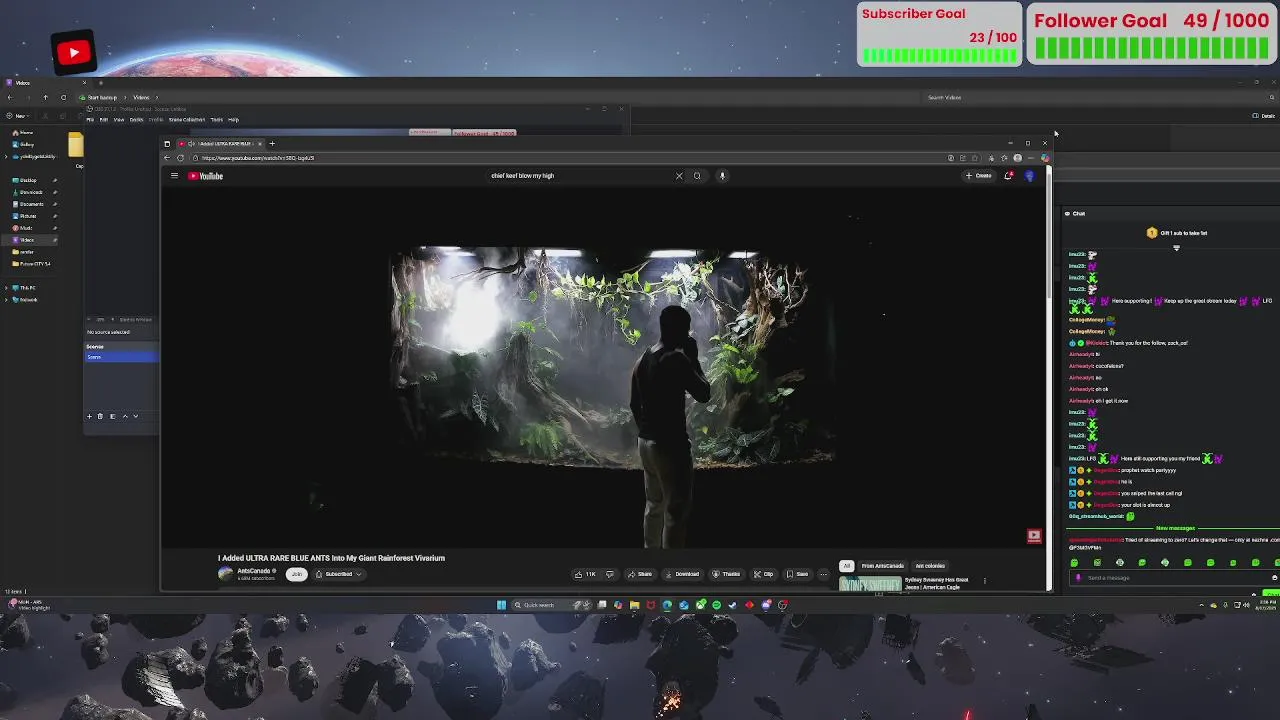Click the Thanks button under video
The width and height of the screenshot is (1280, 720).
(x=727, y=574)
